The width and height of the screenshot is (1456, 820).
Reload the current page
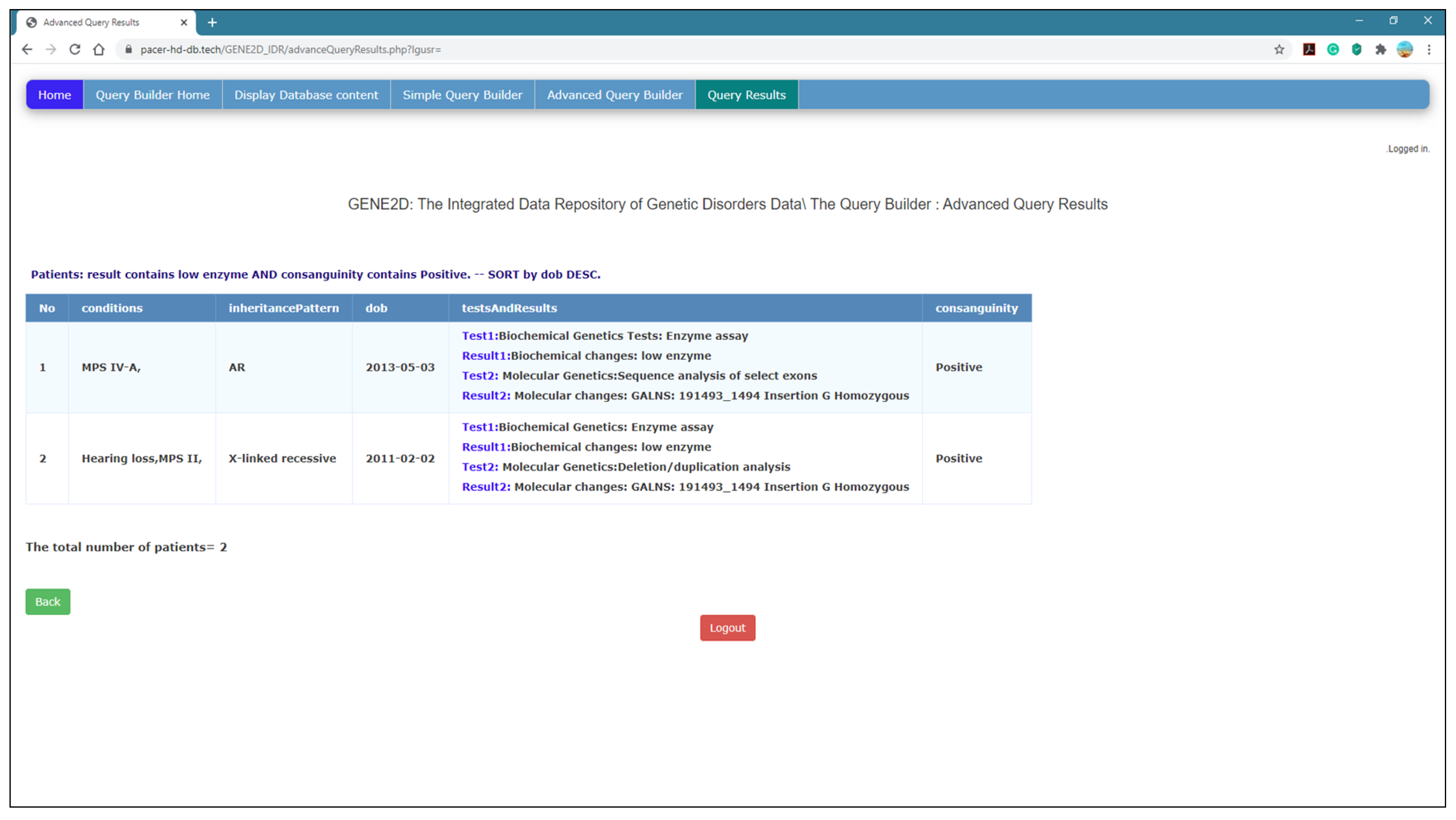(x=75, y=50)
